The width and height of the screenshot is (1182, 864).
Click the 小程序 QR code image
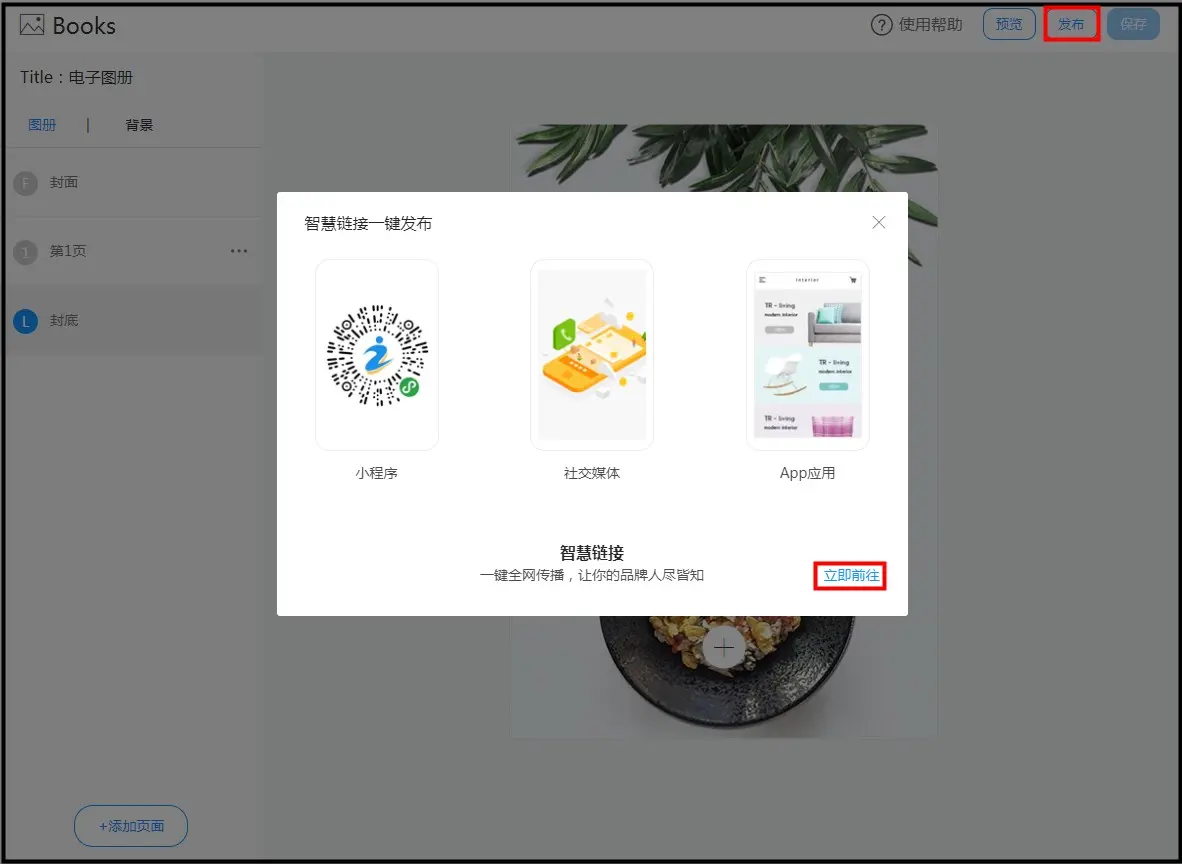(x=377, y=355)
